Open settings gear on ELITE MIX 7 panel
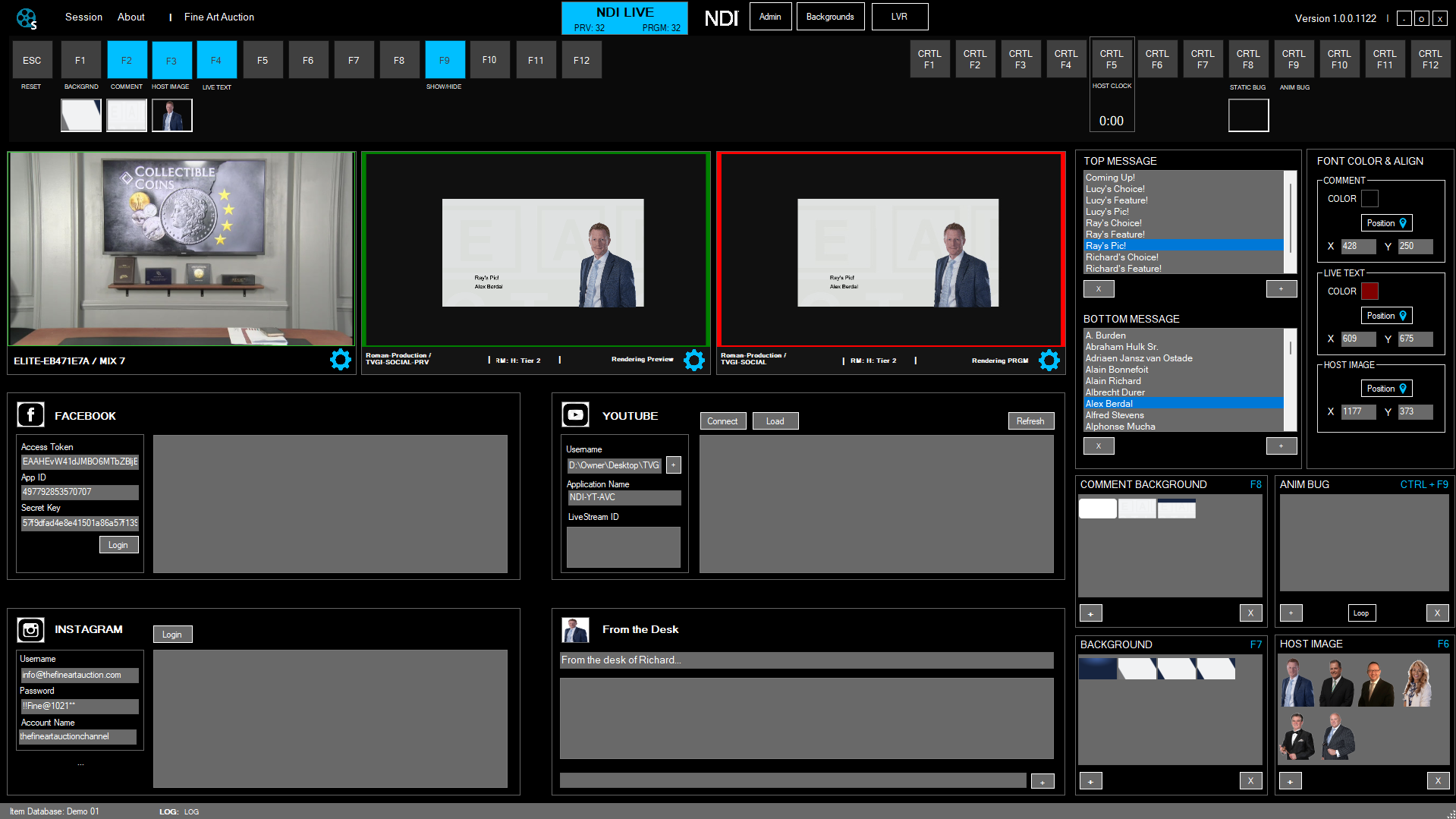Screen dimensions: 1456x819 pyautogui.click(x=340, y=360)
